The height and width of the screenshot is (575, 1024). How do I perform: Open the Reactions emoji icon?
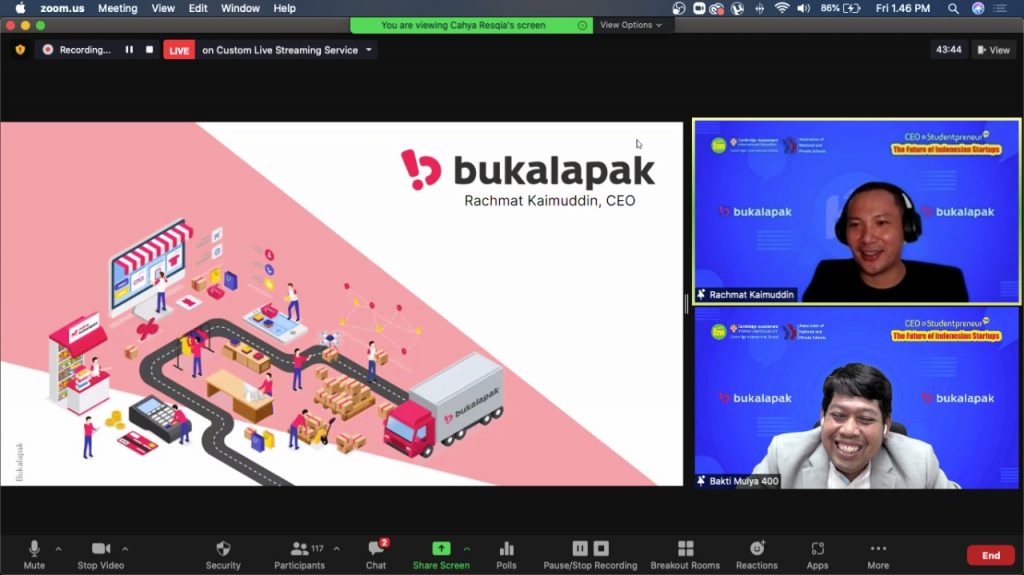pos(757,549)
